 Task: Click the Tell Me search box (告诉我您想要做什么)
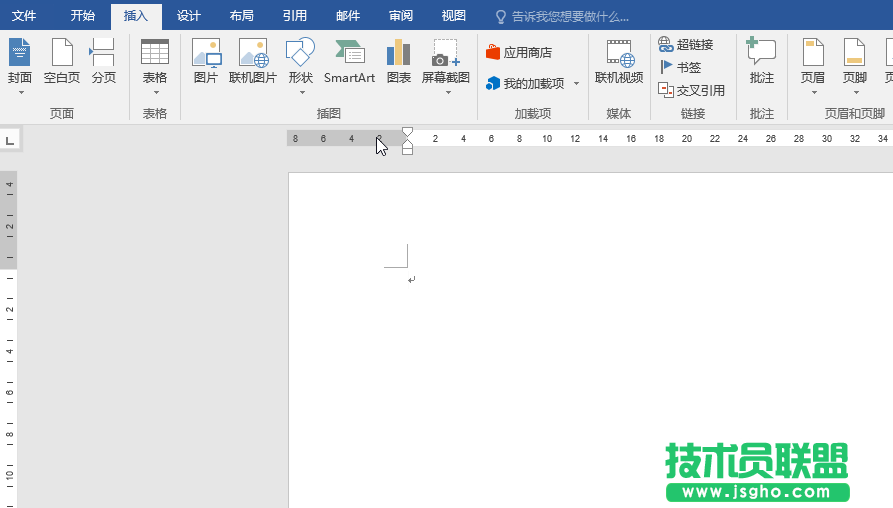tap(570, 17)
